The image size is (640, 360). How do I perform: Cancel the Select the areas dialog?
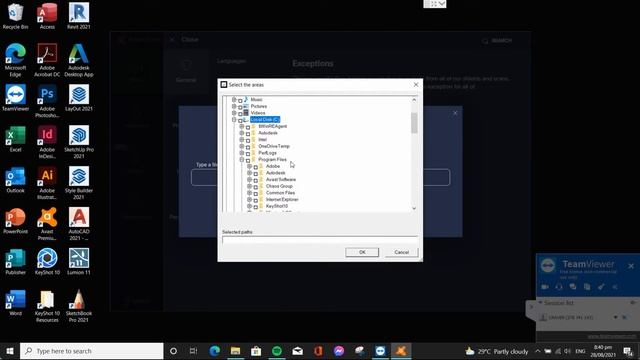click(x=402, y=252)
